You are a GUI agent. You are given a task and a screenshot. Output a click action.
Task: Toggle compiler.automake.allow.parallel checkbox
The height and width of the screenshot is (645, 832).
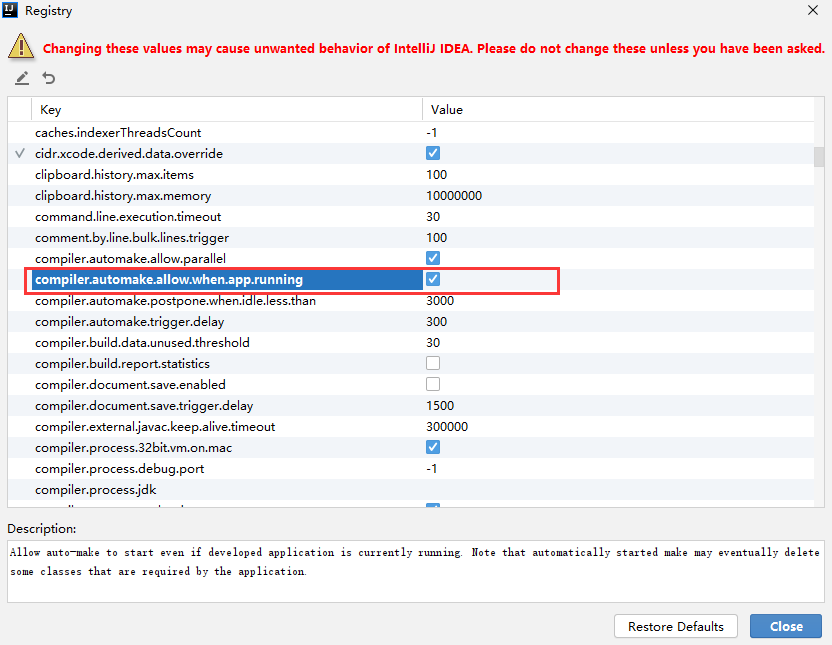point(433,258)
